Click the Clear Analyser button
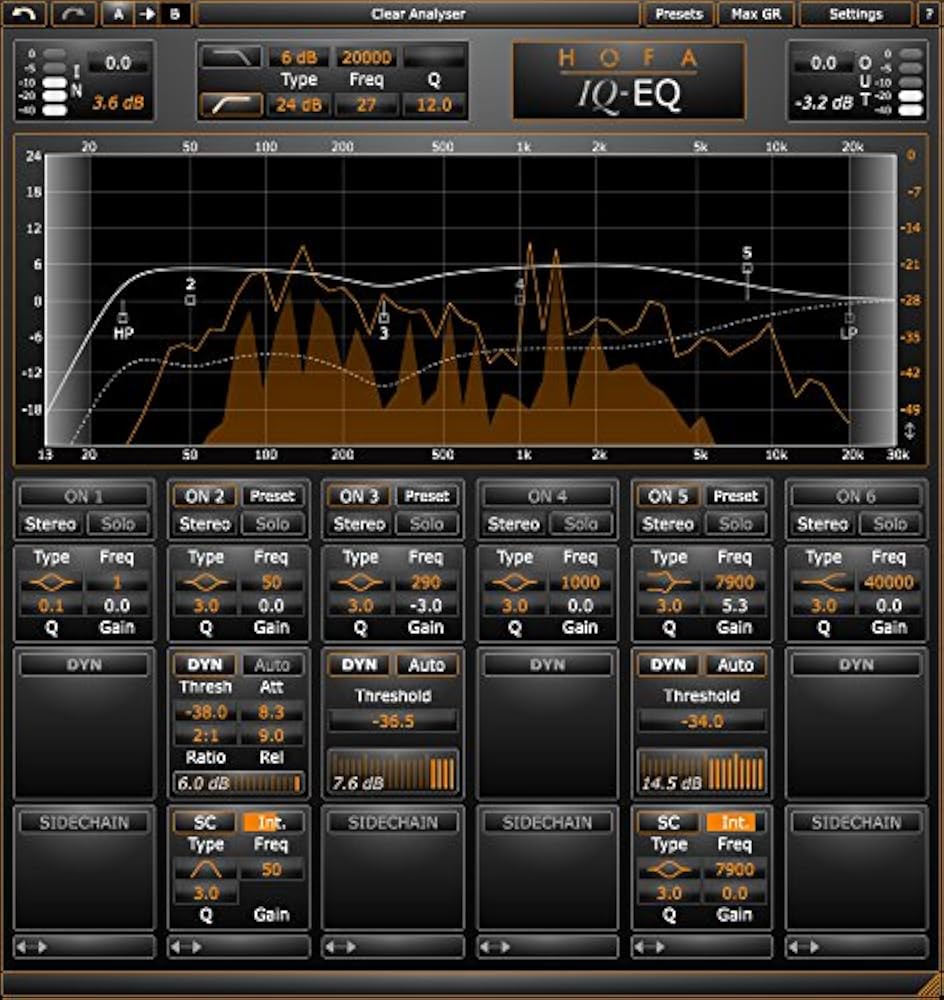Screen dimensions: 944x1000 tap(418, 14)
